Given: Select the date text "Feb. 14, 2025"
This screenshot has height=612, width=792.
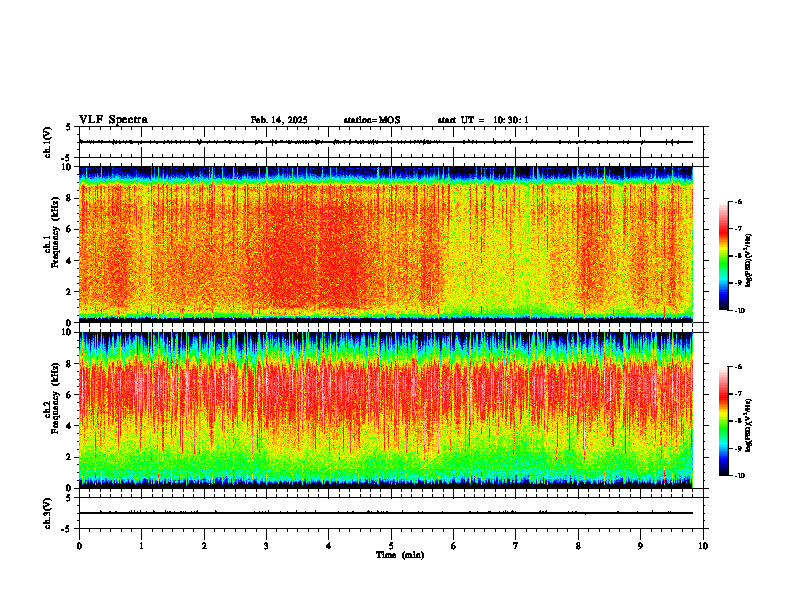Looking at the screenshot, I should coord(279,120).
